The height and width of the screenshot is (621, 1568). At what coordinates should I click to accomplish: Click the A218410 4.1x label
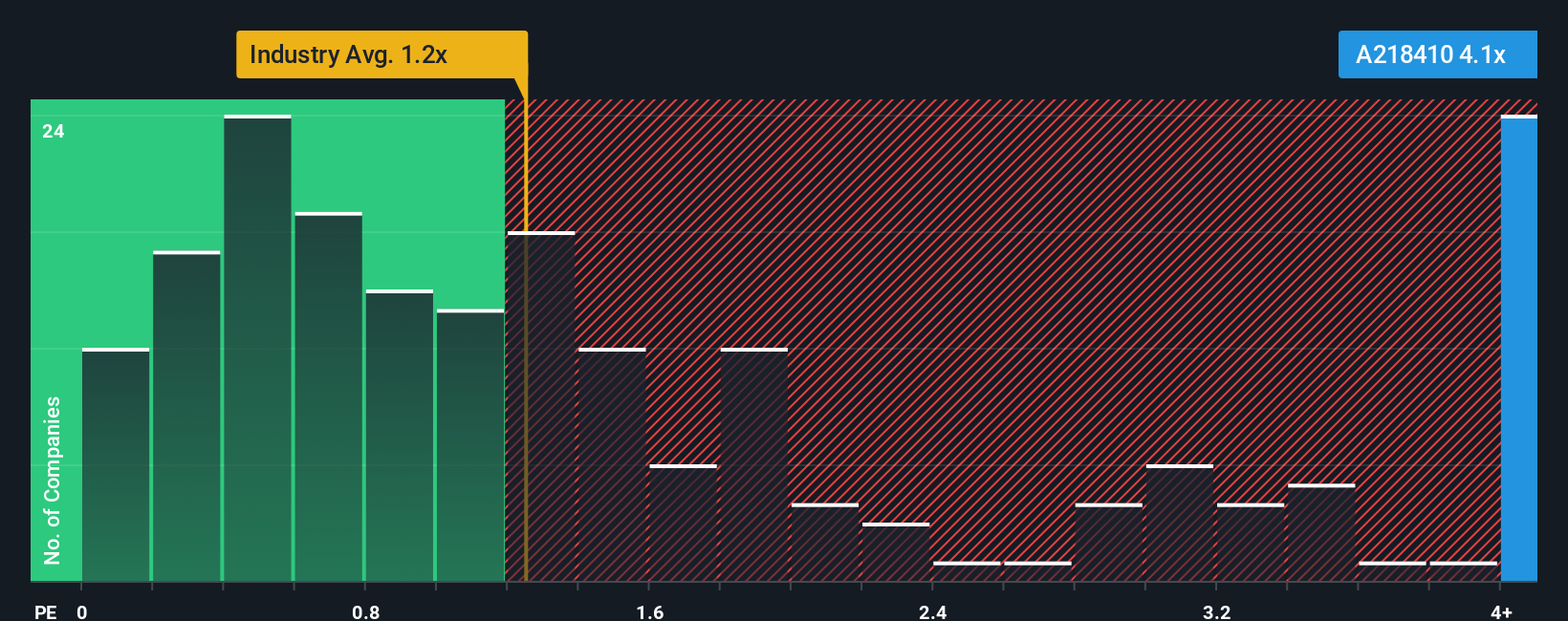click(x=1437, y=54)
